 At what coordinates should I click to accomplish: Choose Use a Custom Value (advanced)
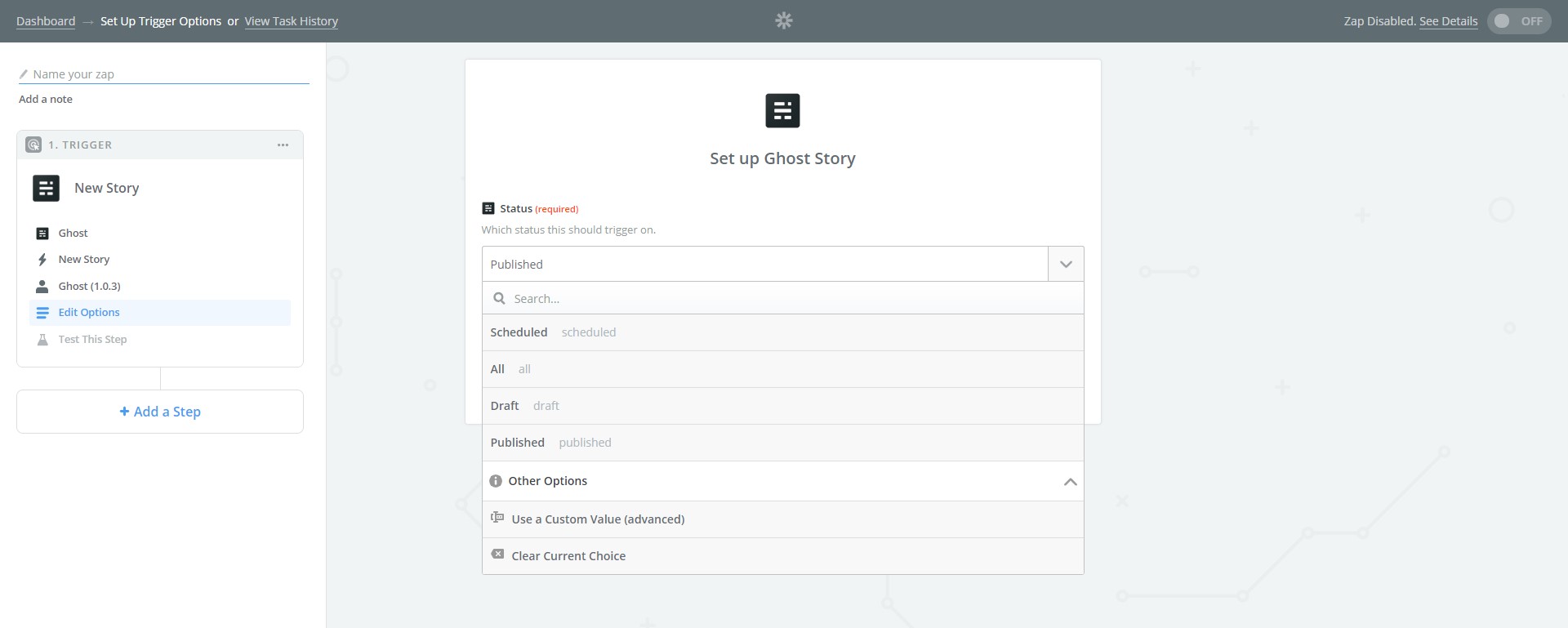click(x=598, y=519)
